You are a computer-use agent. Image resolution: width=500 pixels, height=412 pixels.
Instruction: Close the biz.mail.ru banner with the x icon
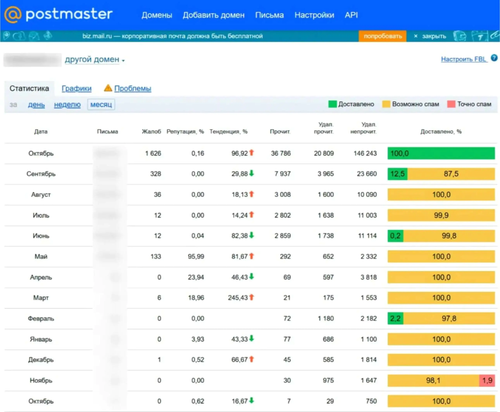415,36
